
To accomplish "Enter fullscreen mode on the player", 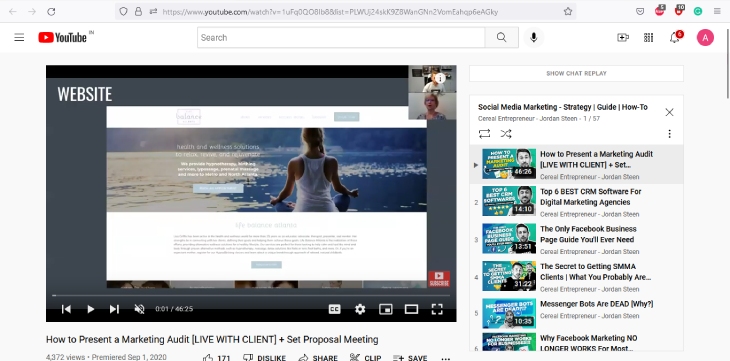I will click(437, 309).
